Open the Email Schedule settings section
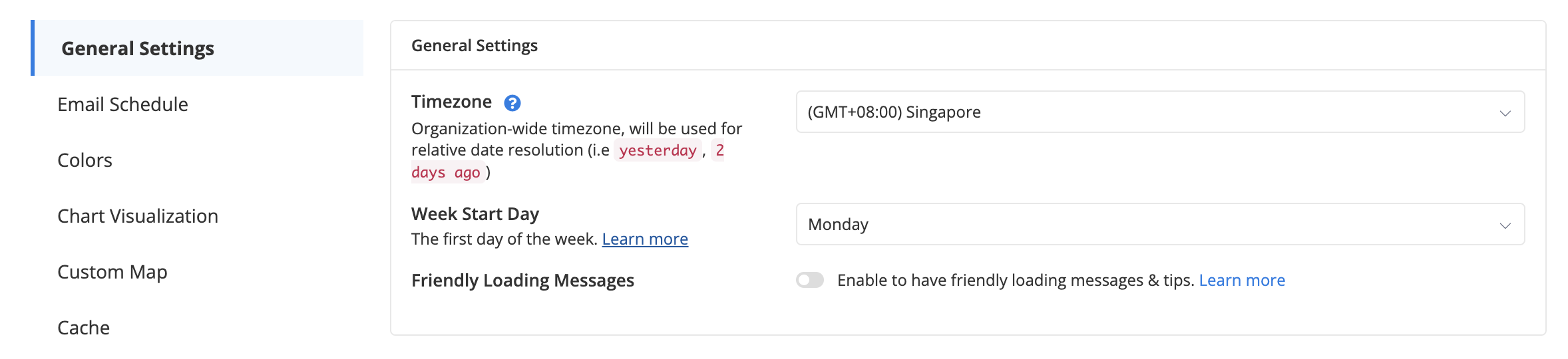The height and width of the screenshot is (359, 1568). 122,104
